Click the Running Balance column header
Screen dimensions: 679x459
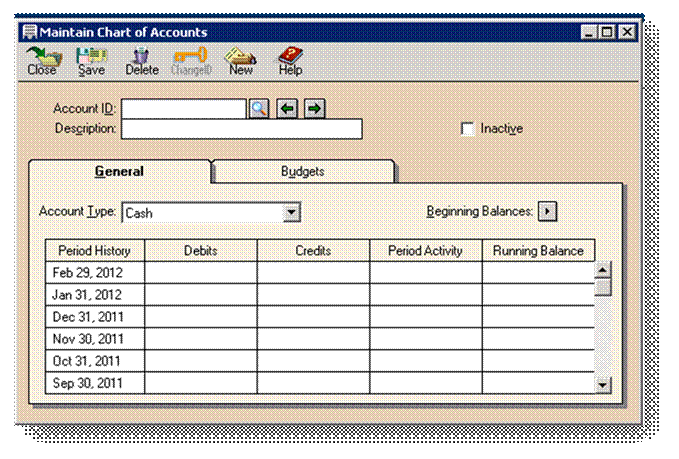tap(539, 251)
